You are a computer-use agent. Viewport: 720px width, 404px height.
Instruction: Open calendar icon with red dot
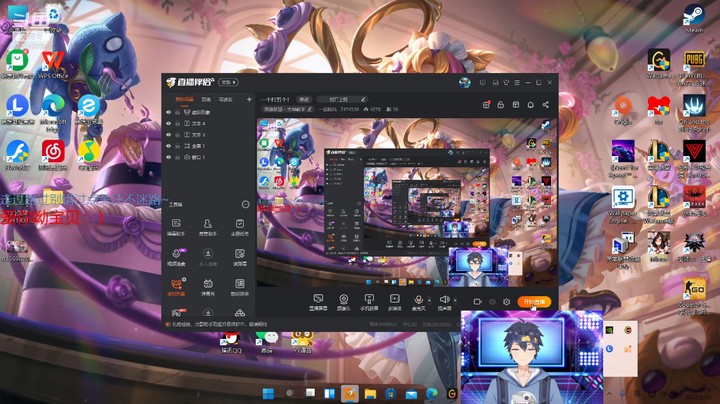486,105
